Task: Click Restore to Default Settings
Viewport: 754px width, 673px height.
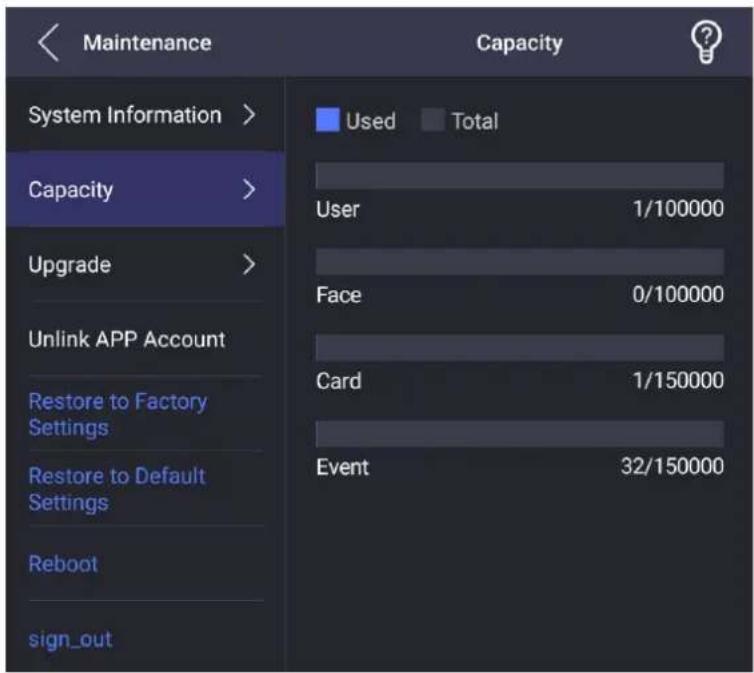Action: tap(117, 489)
